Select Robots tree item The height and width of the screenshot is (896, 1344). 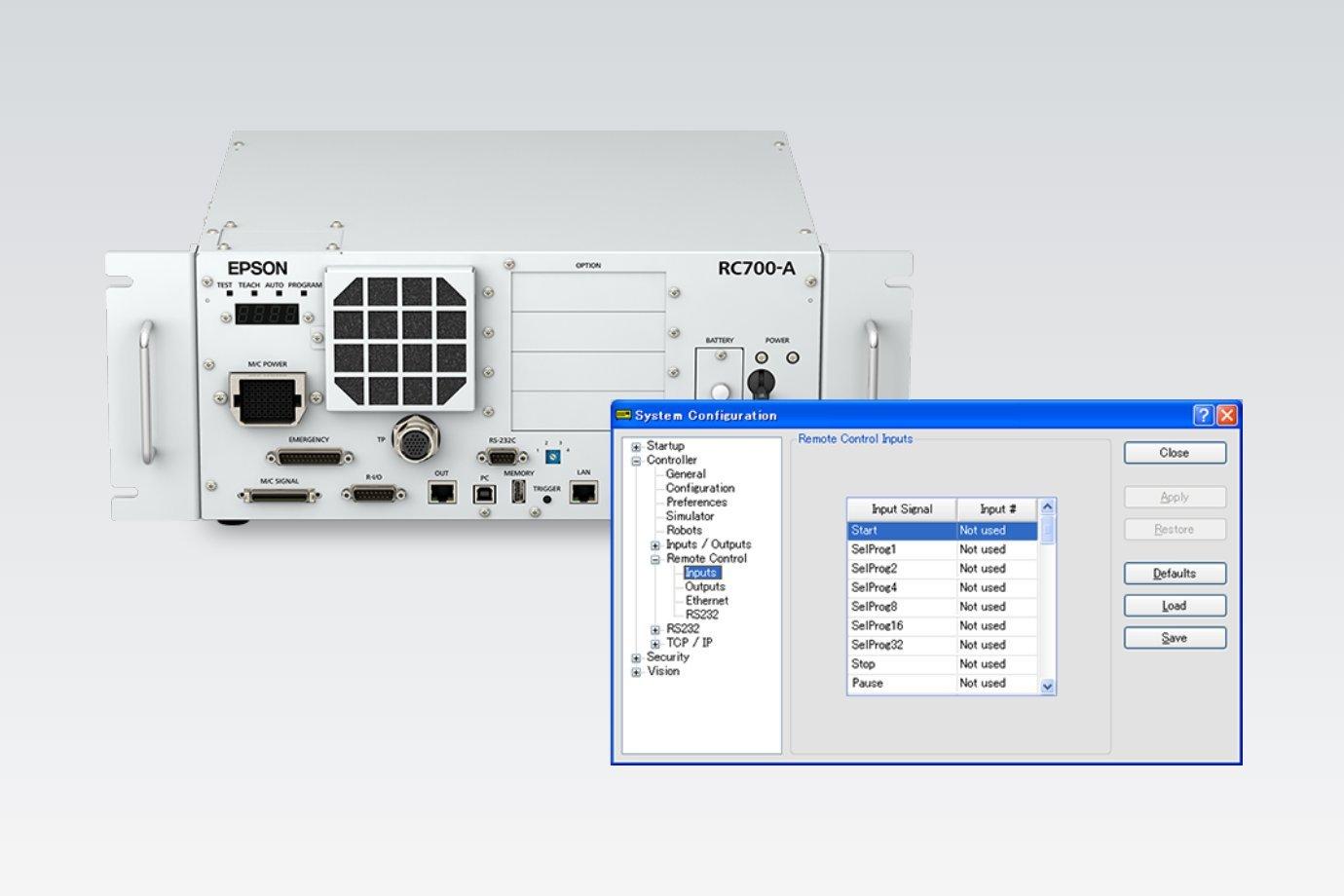[684, 531]
